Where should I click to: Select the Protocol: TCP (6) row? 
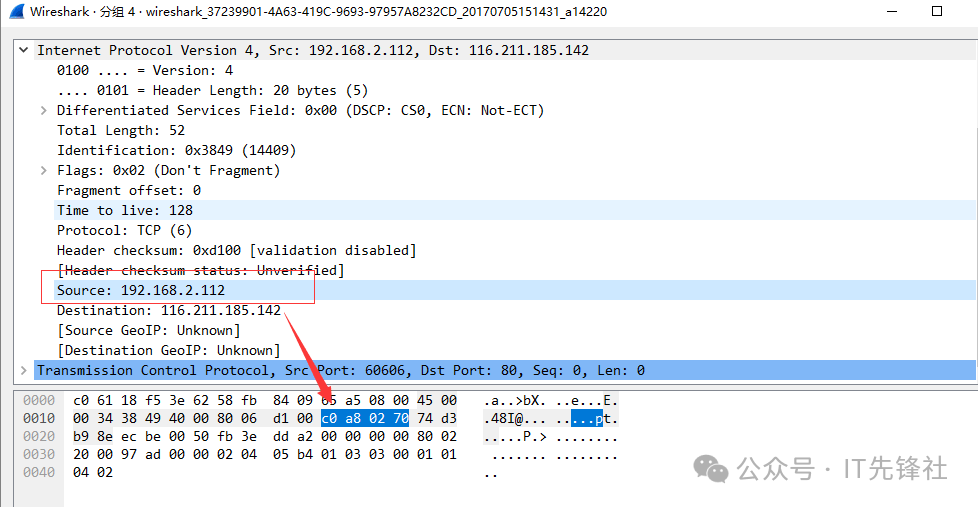(125, 230)
